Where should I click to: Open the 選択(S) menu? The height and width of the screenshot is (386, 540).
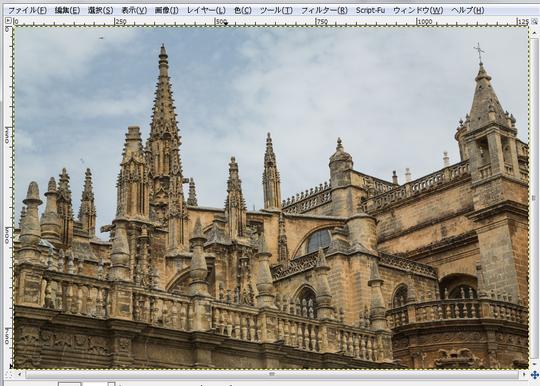coord(100,10)
